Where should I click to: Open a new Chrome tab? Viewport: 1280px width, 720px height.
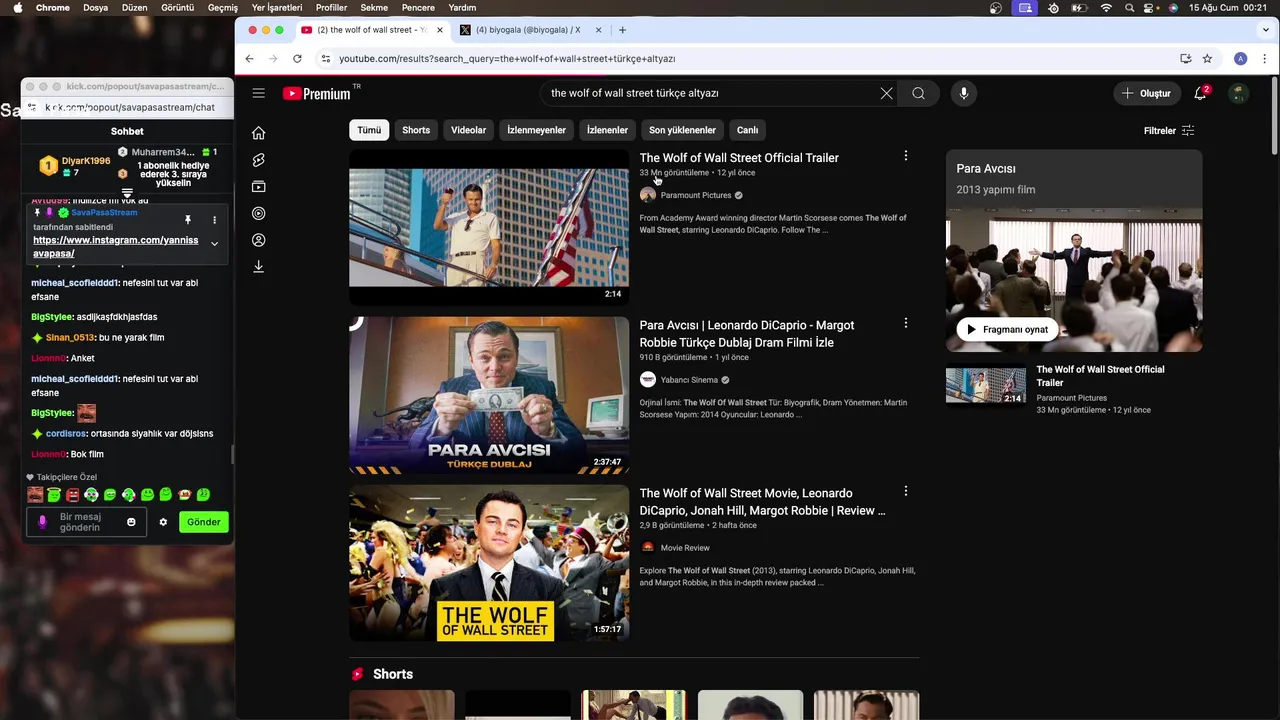tap(622, 30)
